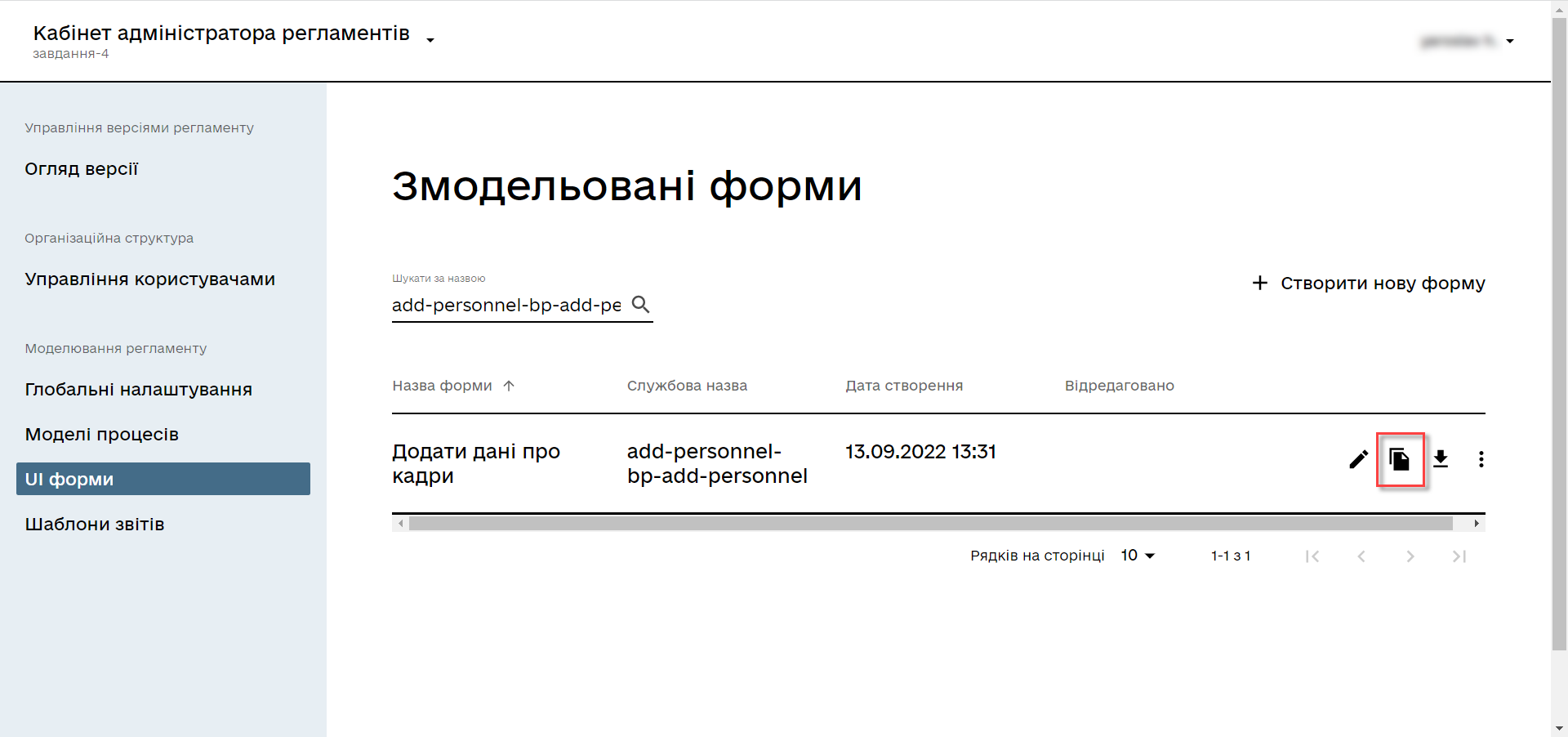Go to the next page arrow
Image resolution: width=1568 pixels, height=737 pixels.
(1410, 556)
